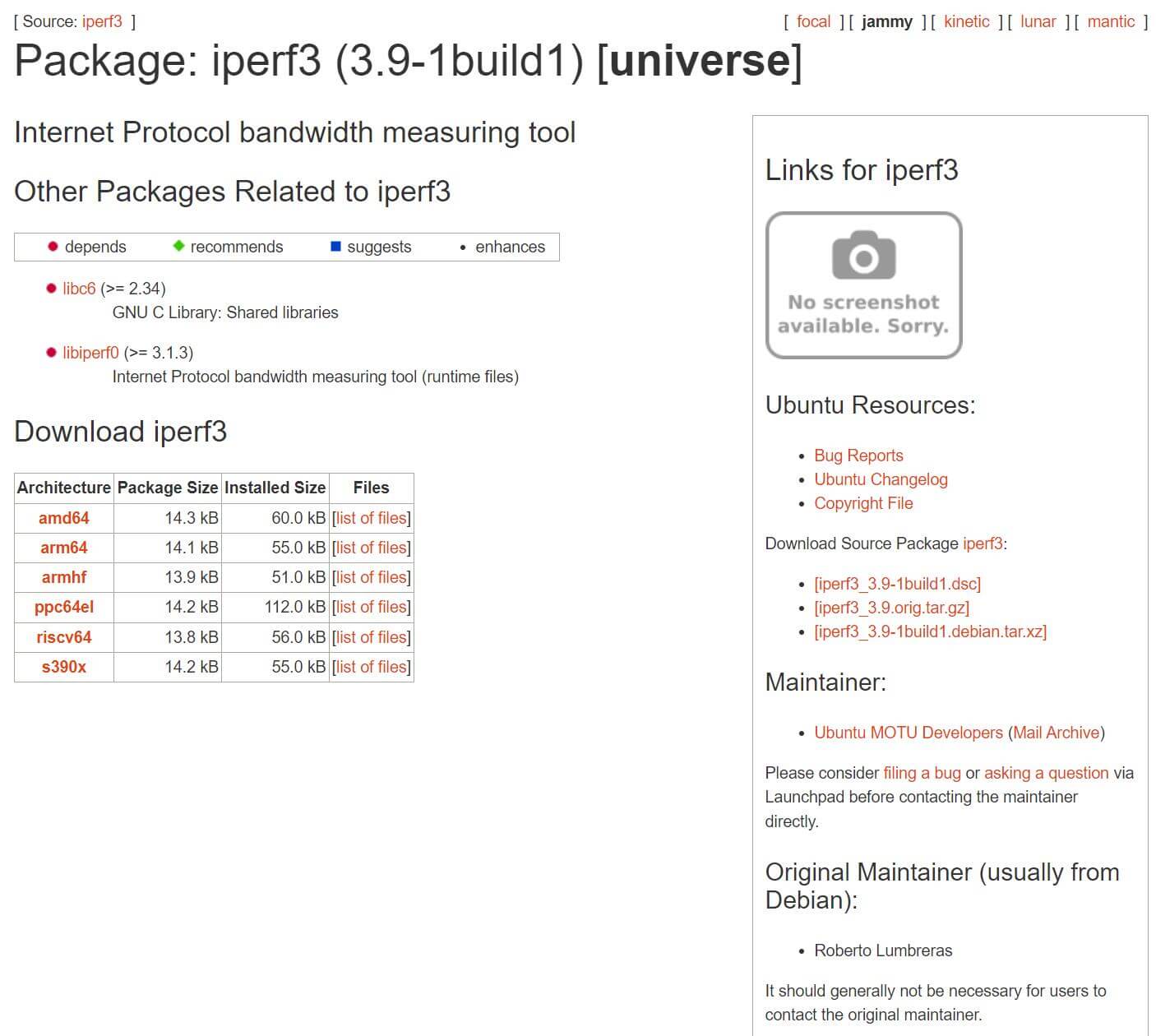Open source package iperf3 link in sidebar
Viewport: 1156px width, 1036px height.
coord(983,543)
